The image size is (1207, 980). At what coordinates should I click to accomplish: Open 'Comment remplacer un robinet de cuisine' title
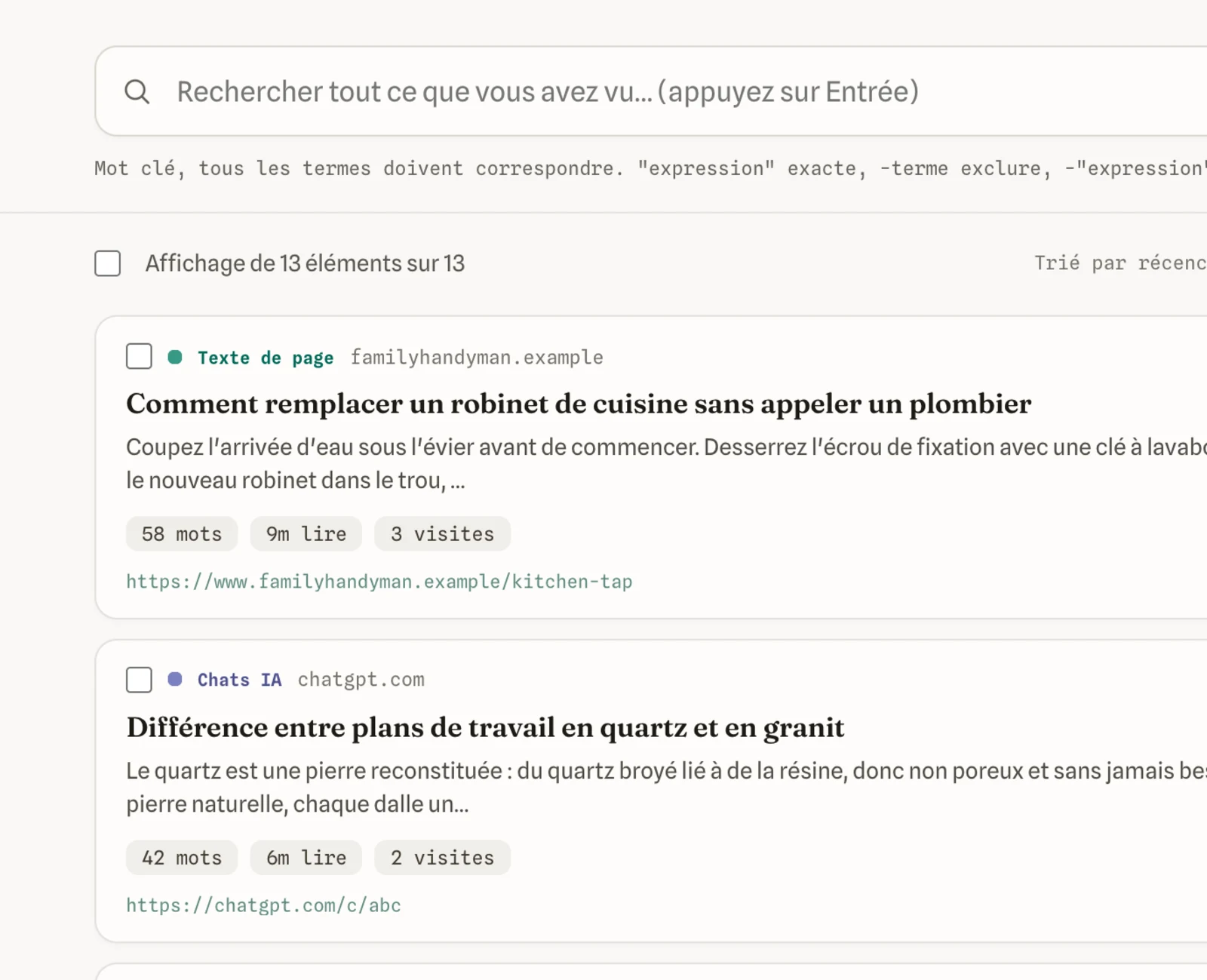tap(579, 404)
